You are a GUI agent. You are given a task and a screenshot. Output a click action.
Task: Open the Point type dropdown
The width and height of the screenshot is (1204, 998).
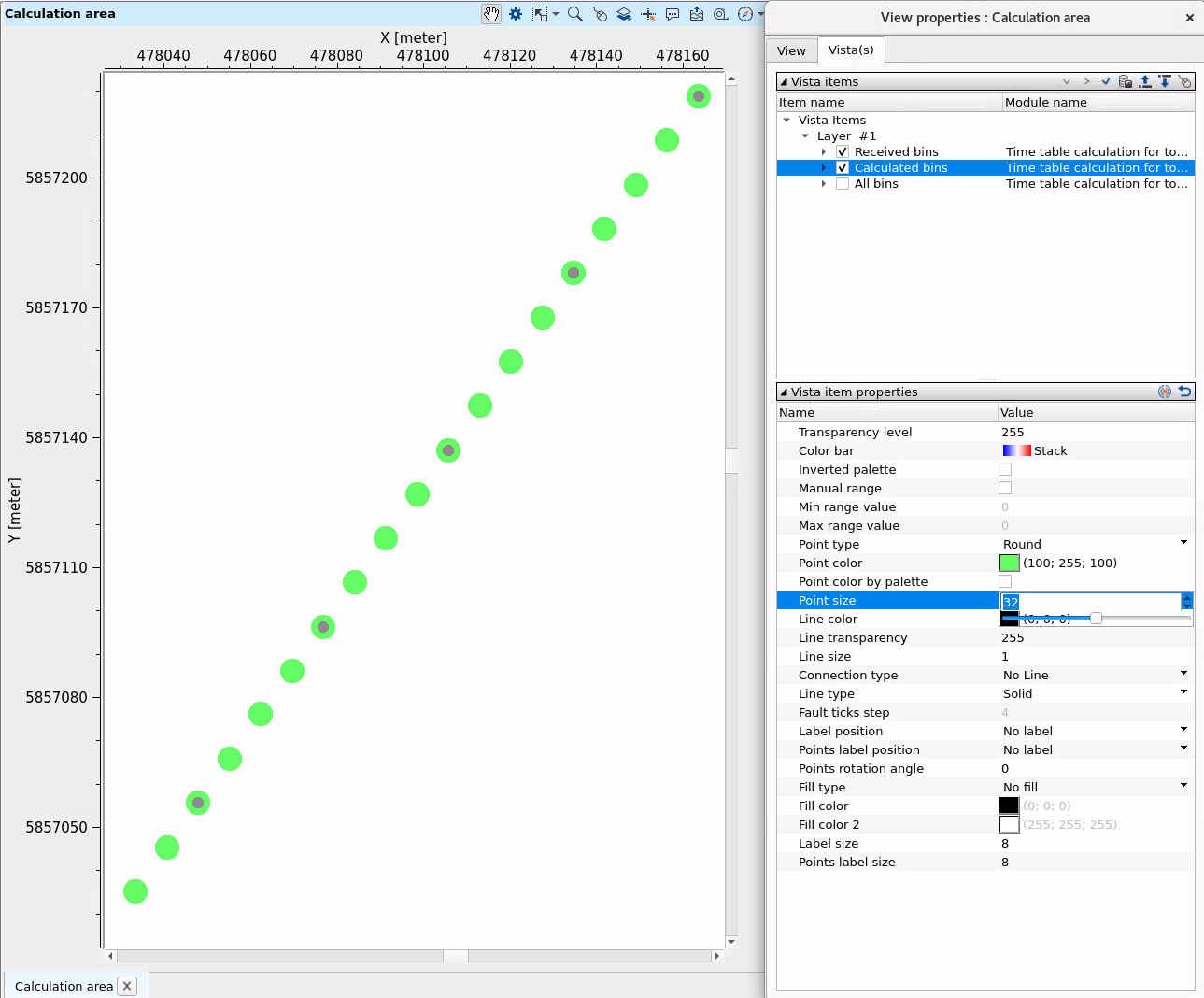1183,543
